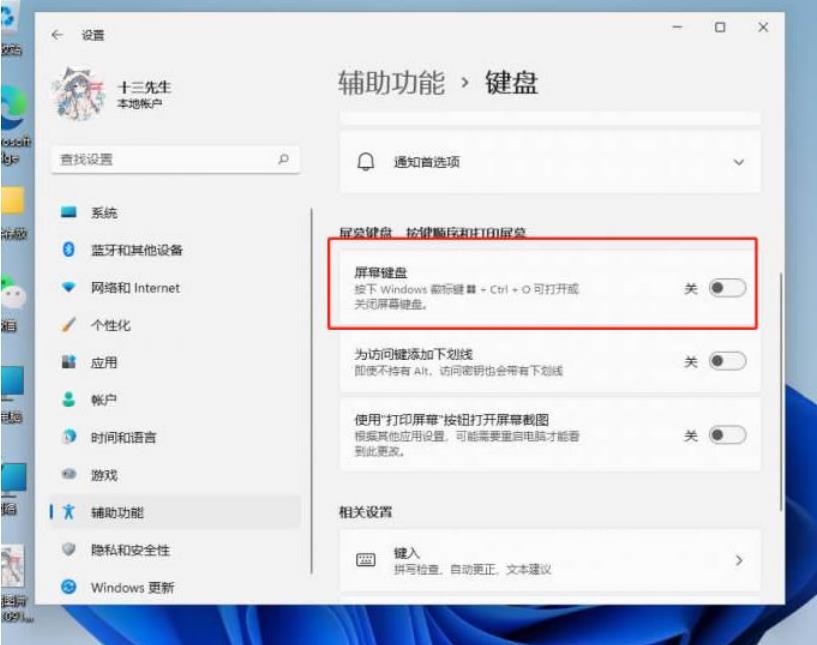Click the 键入 keyboard icon
This screenshot has height=645, width=817.
point(365,560)
